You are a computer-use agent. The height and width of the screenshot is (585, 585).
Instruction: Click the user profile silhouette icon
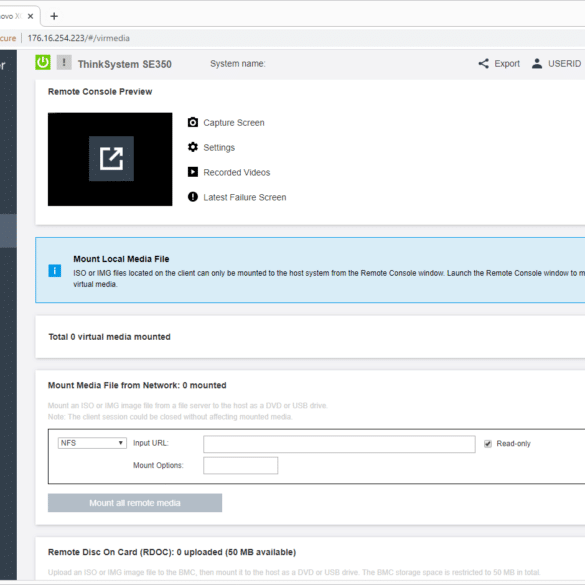537,63
